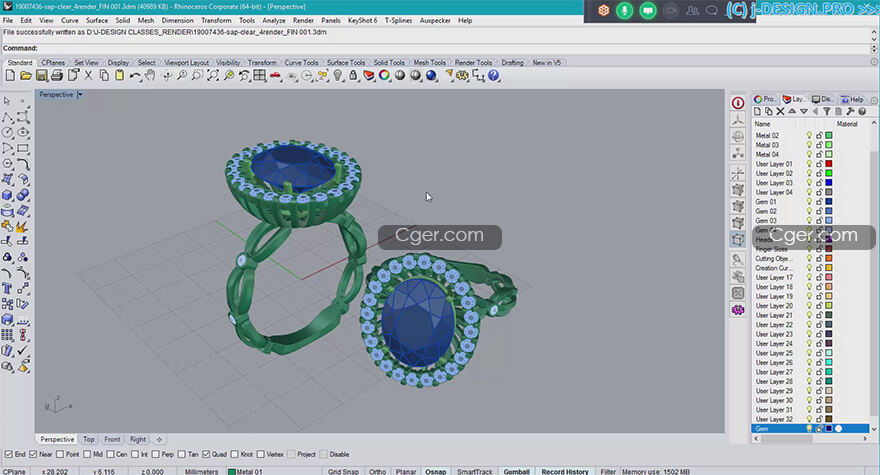Enable the Point osnap checkbox
The height and width of the screenshot is (475, 880).
coord(59,454)
